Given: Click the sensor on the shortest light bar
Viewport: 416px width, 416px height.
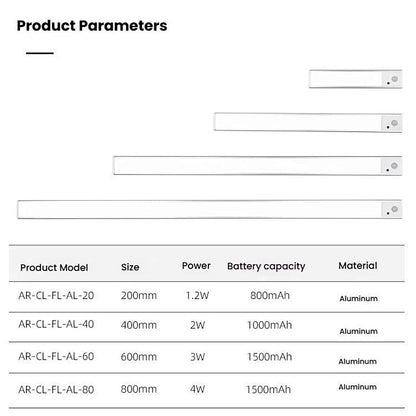Looking at the screenshot, I should tap(395, 79).
